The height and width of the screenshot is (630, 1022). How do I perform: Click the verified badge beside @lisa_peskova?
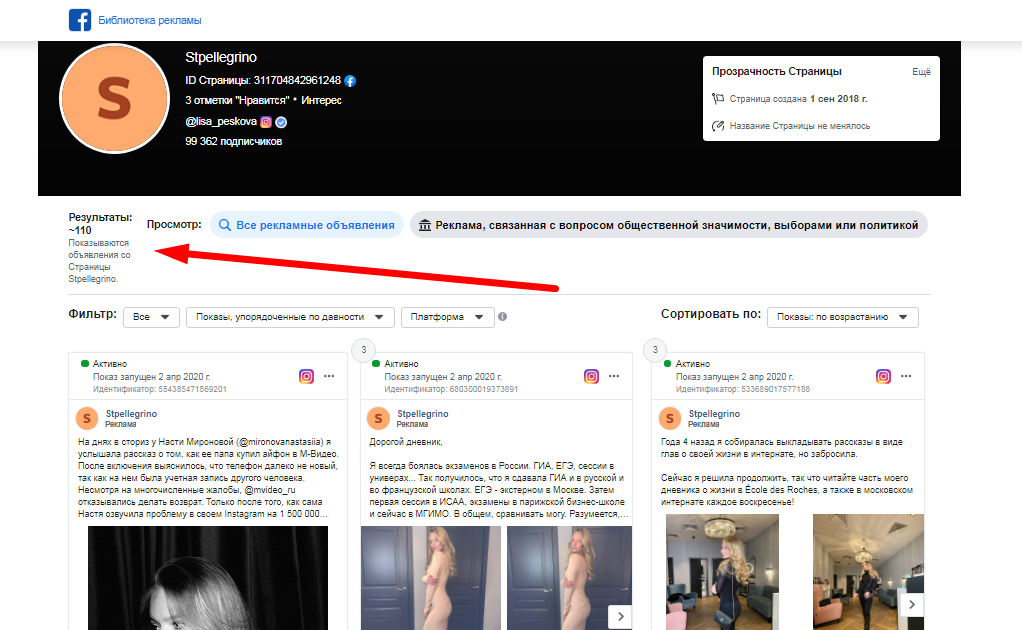click(281, 122)
